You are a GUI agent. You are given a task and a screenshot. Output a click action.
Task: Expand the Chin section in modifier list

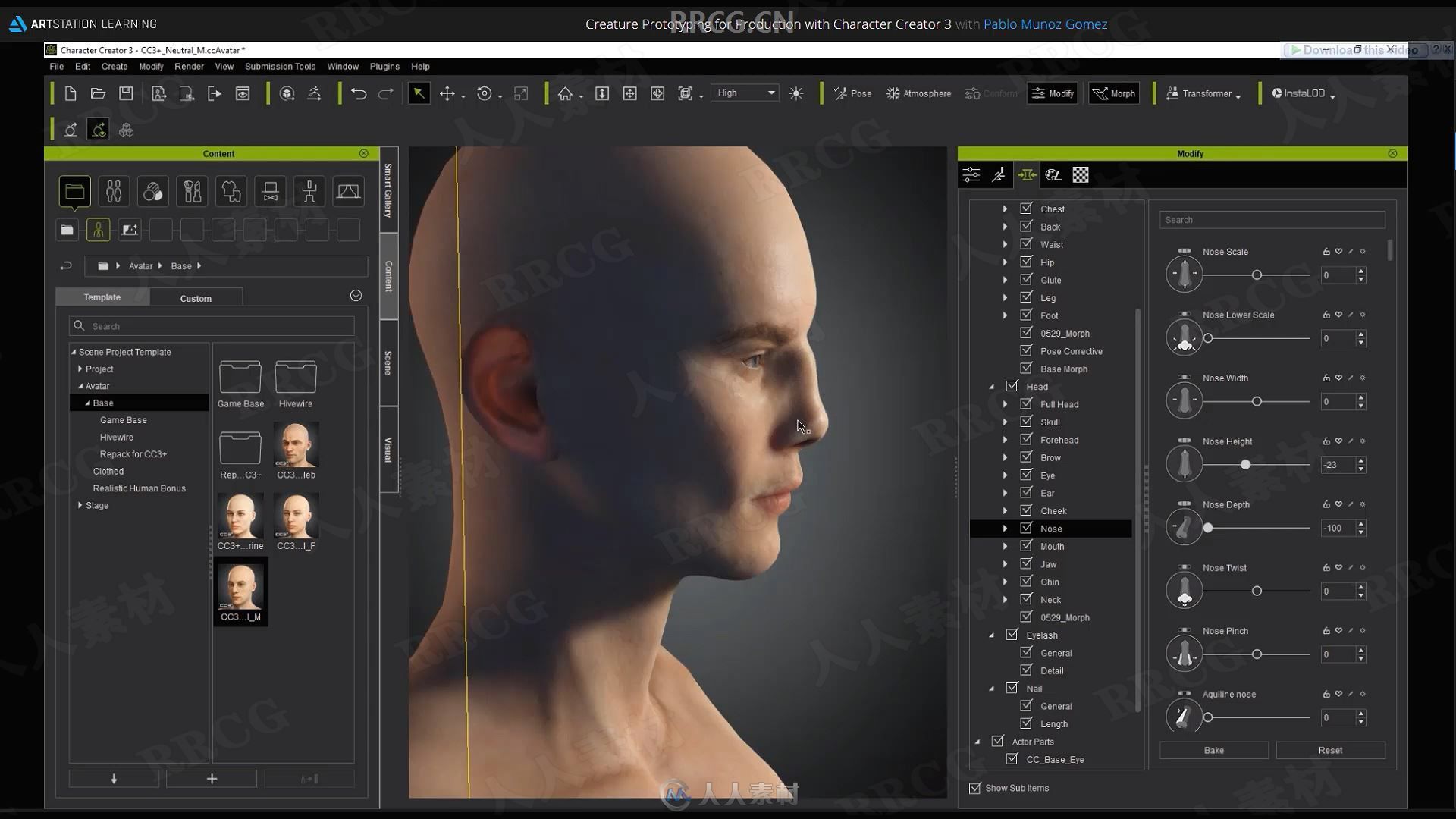(x=1005, y=581)
